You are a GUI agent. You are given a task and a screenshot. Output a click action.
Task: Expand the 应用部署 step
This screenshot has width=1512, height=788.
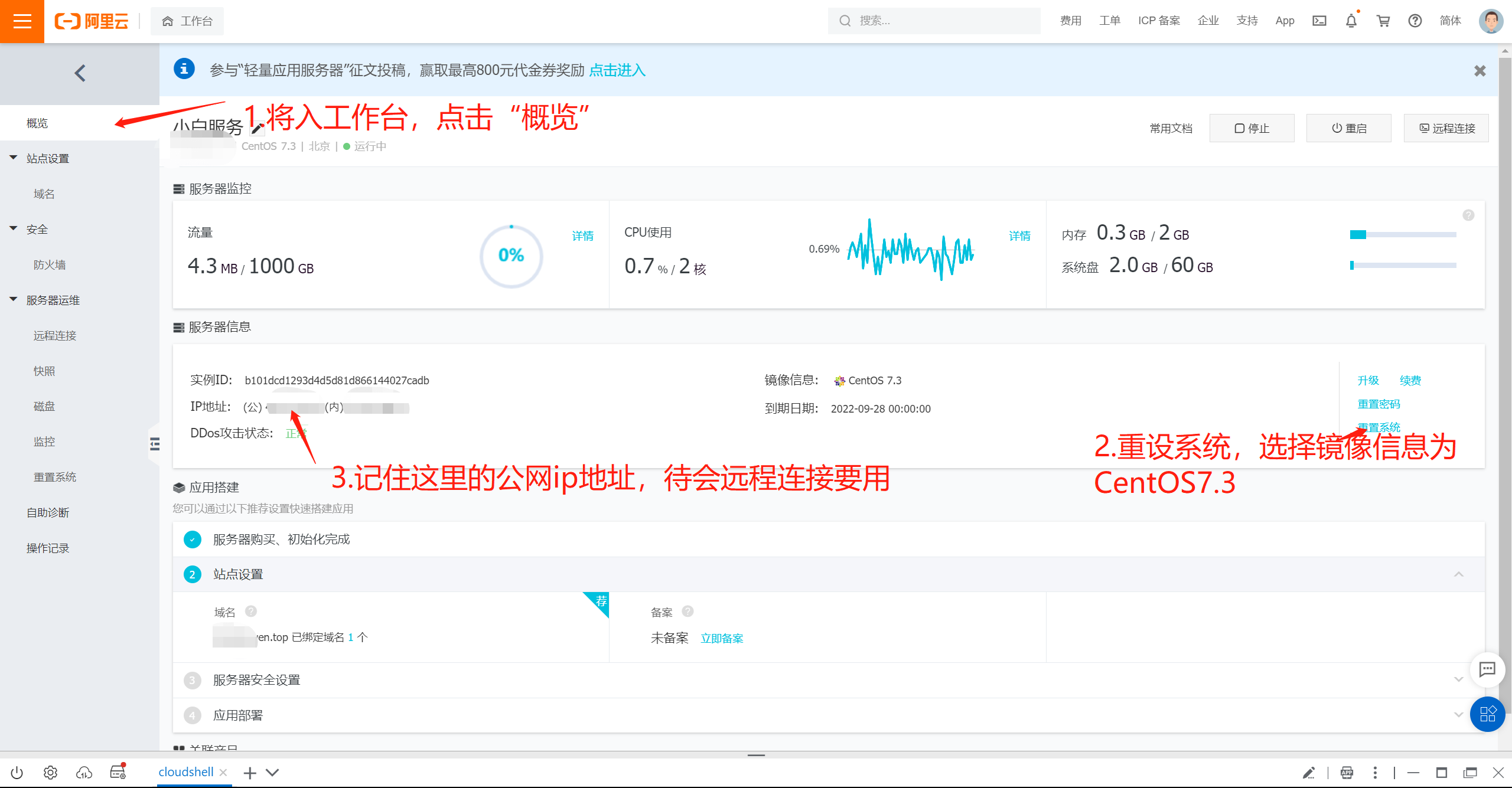(1458, 715)
